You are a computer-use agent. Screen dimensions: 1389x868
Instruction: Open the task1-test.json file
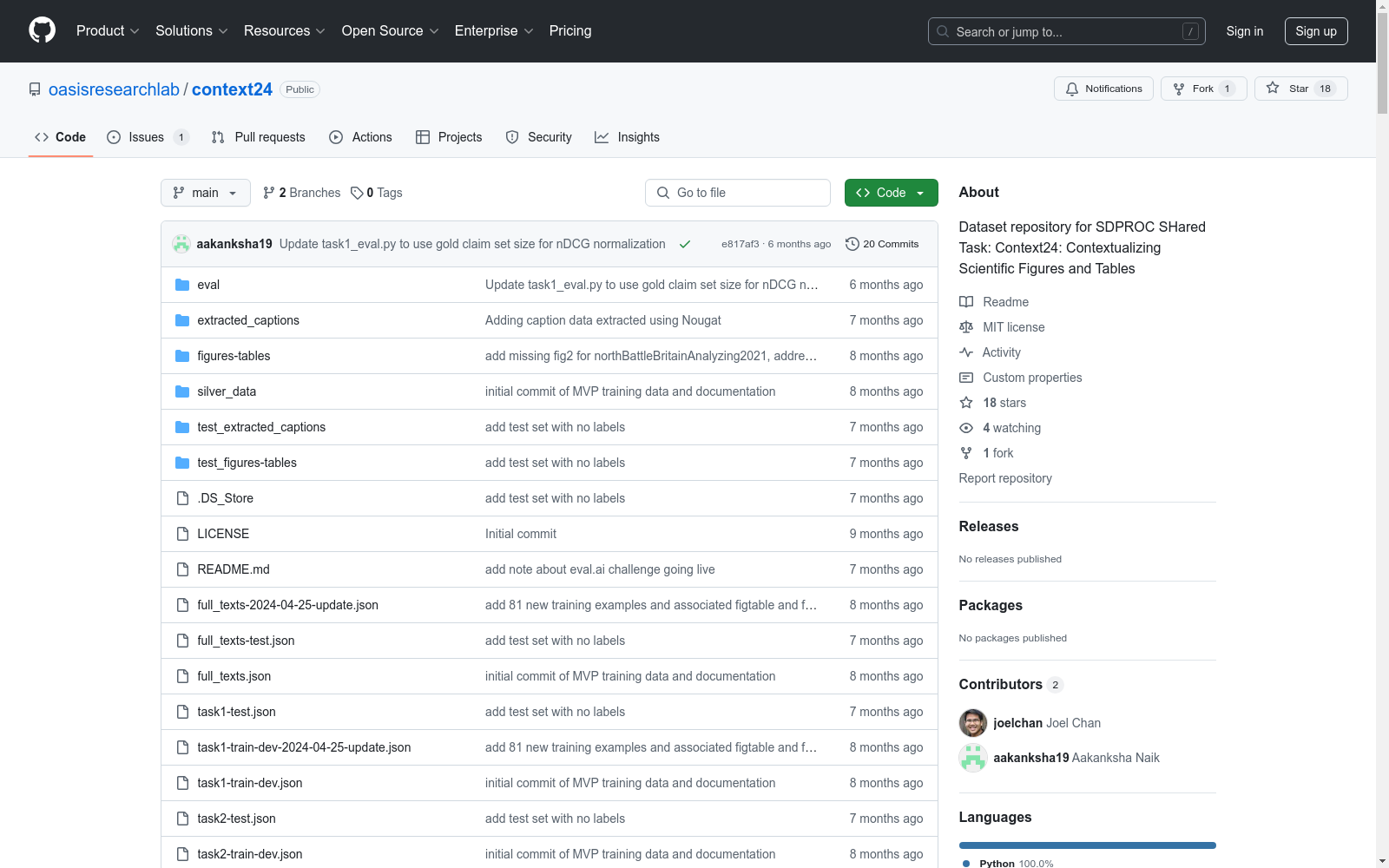[x=236, y=712]
